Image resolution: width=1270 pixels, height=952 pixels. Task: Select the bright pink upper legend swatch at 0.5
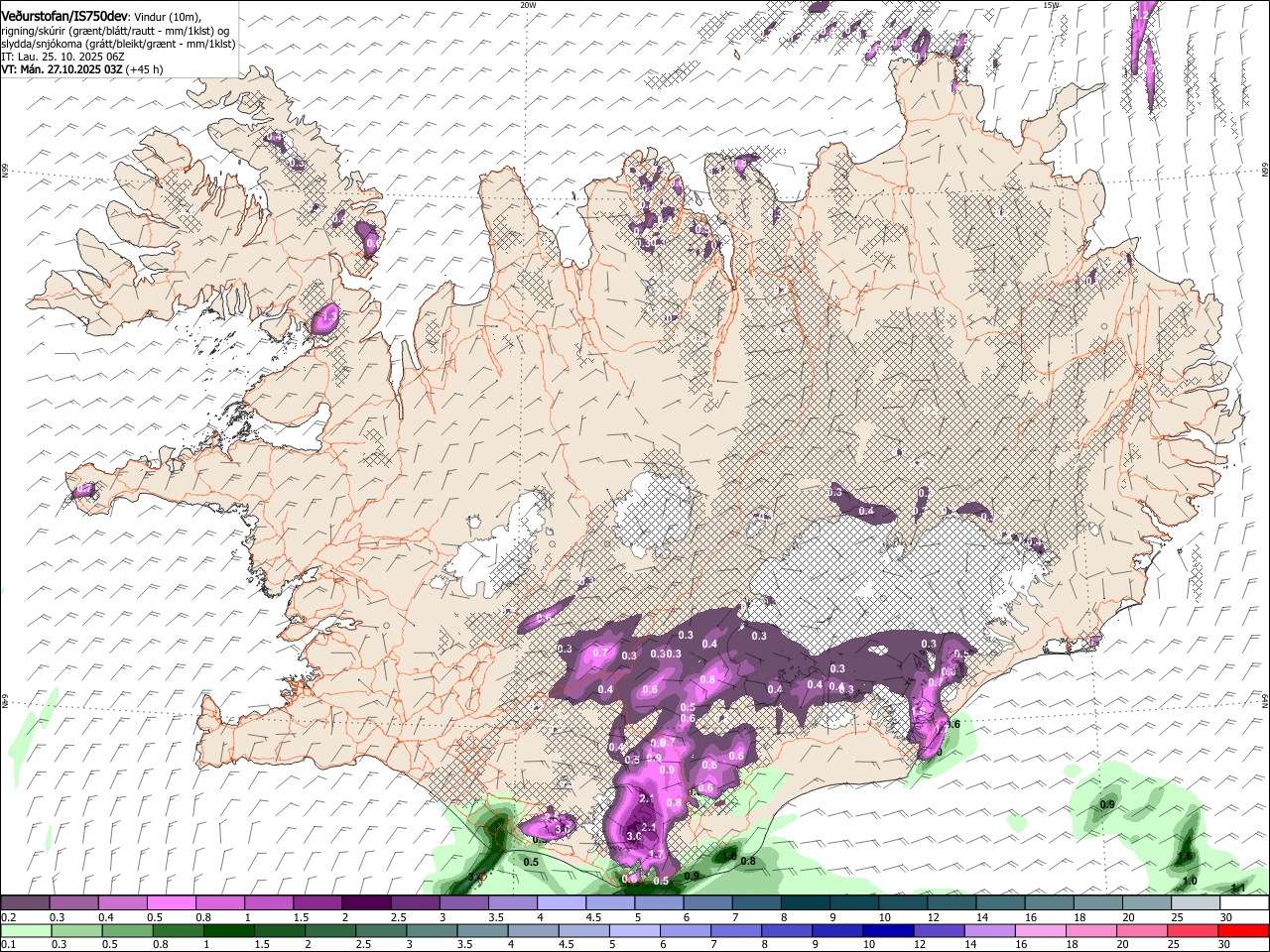pyautogui.click(x=172, y=903)
